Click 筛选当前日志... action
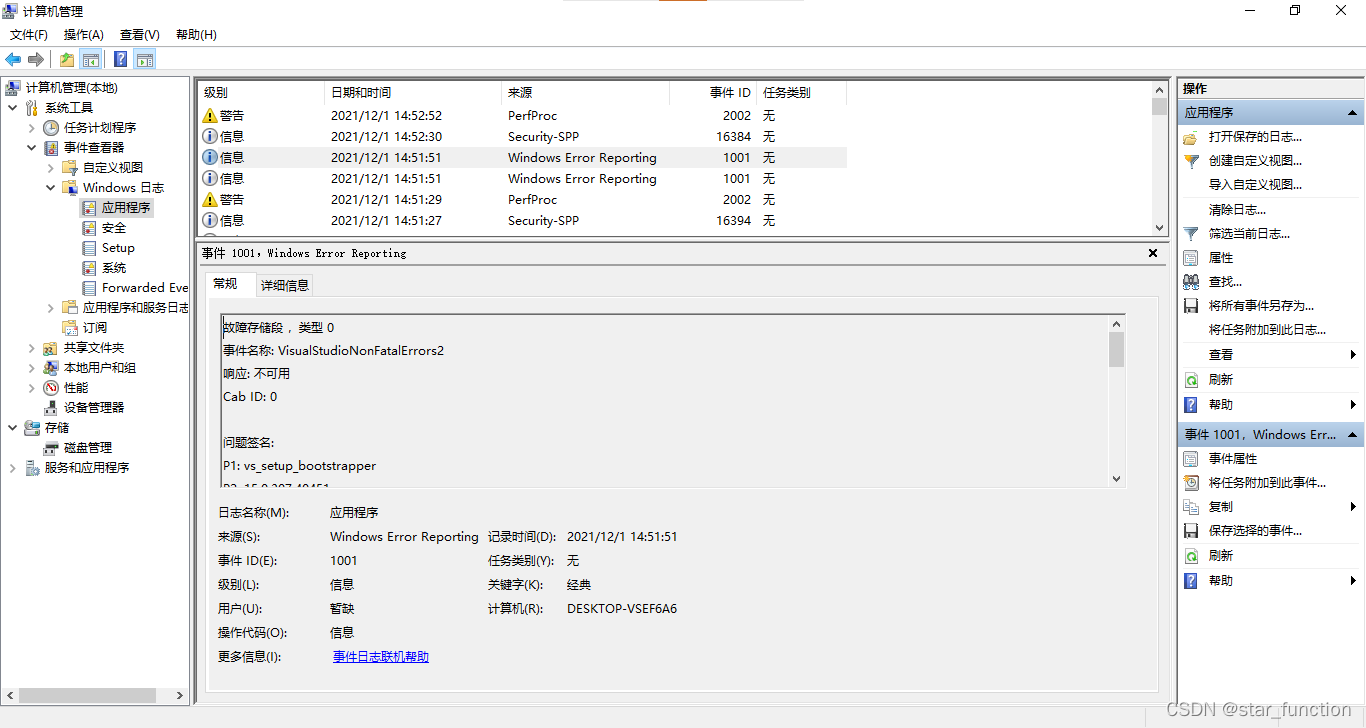The image size is (1366, 728). tap(1249, 234)
